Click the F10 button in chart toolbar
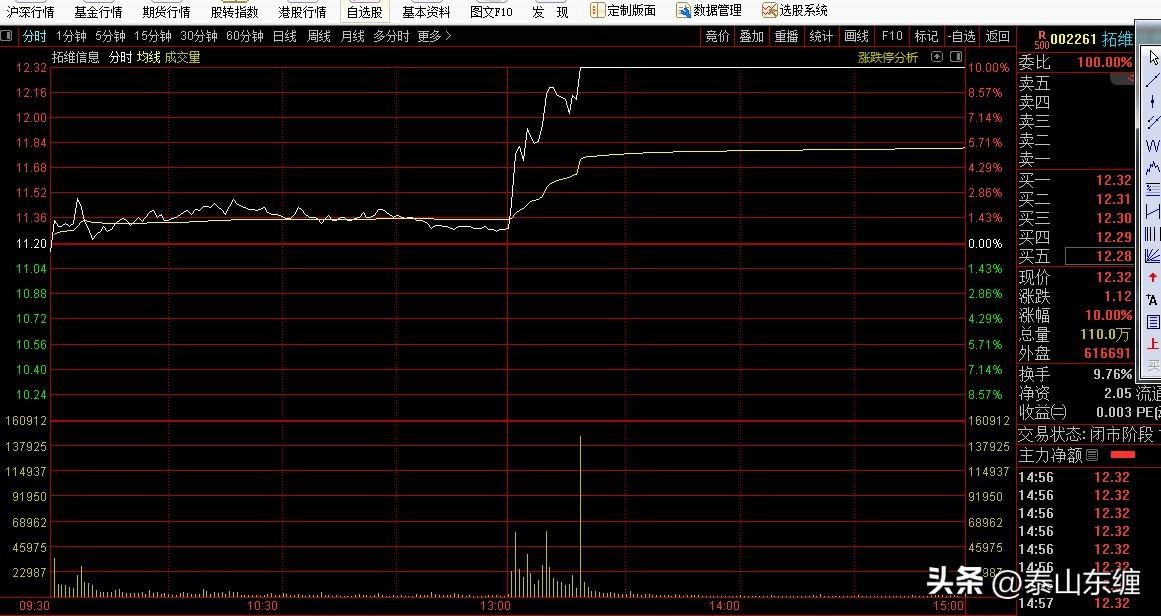Image resolution: width=1161 pixels, height=616 pixels. click(891, 36)
